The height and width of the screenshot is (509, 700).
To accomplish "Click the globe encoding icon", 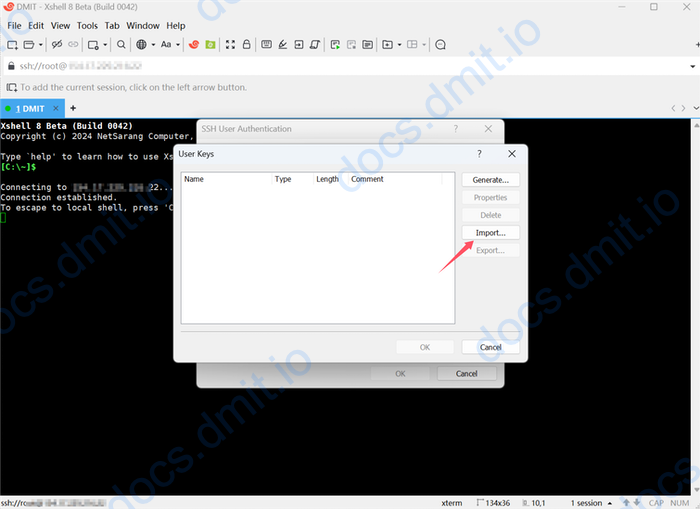I will [142, 45].
